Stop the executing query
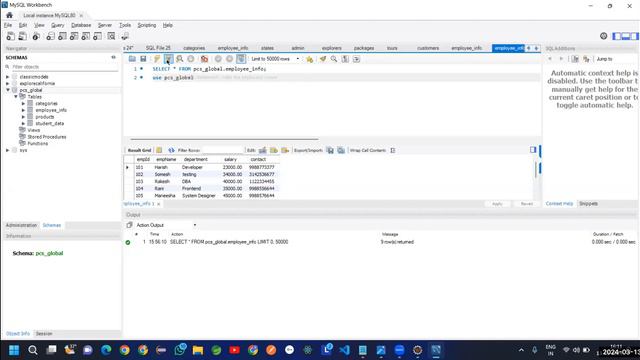Viewport: 640px width, 360px height. [191, 59]
